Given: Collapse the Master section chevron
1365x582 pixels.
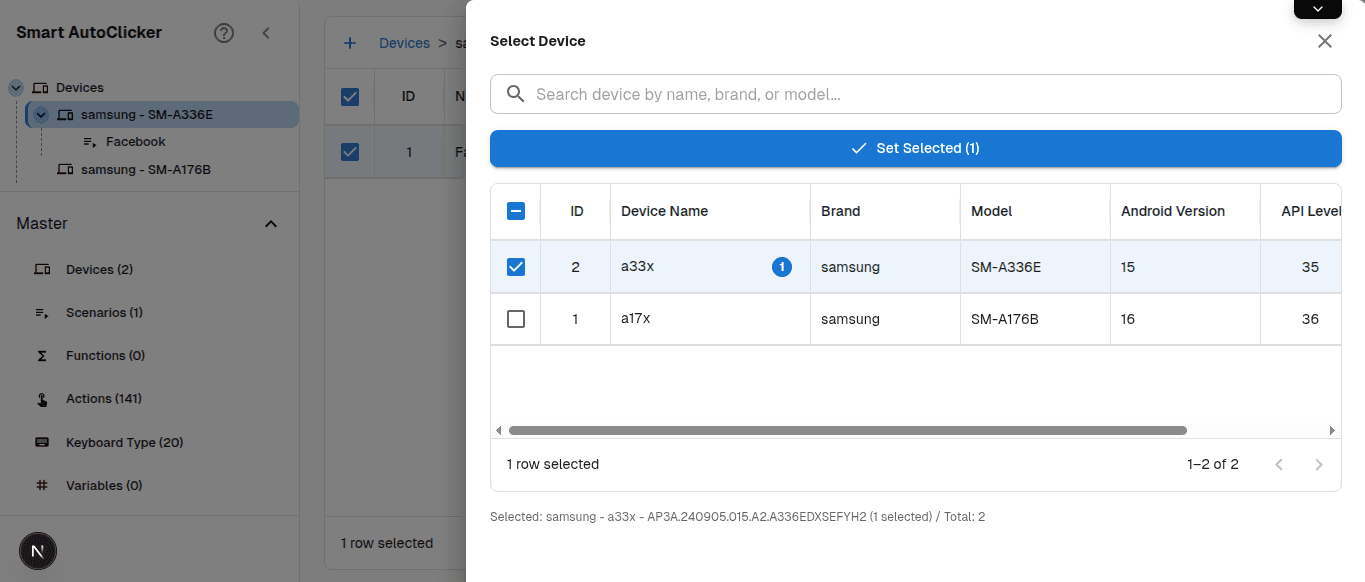Looking at the screenshot, I should click(x=270, y=224).
